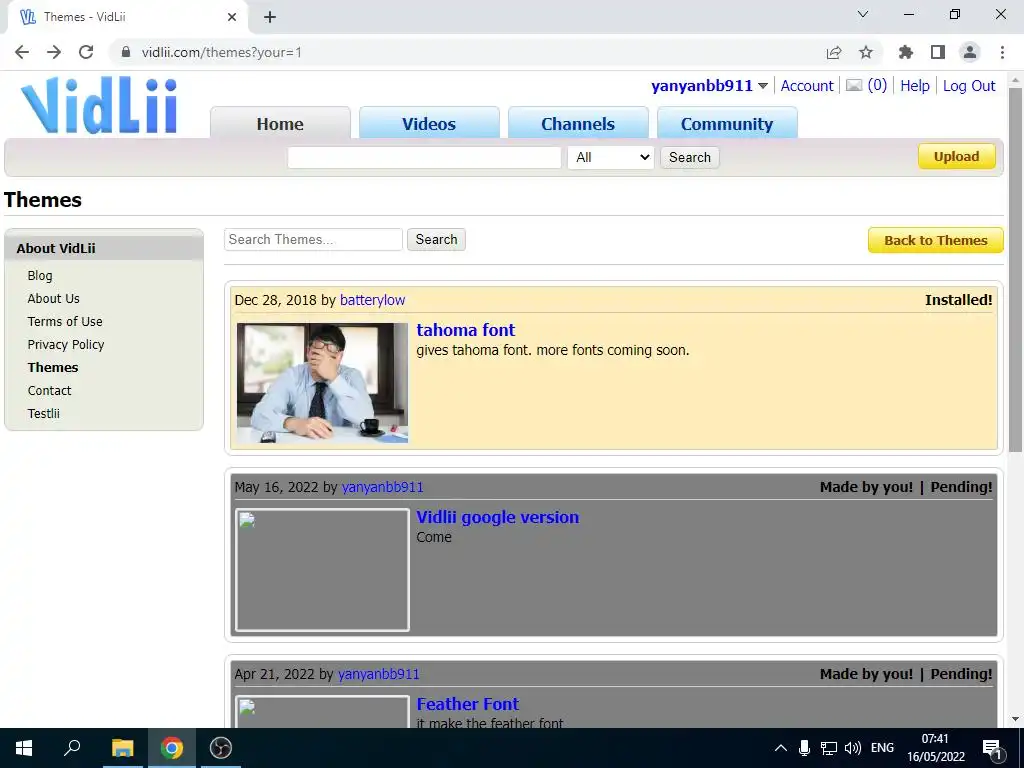This screenshot has height=768, width=1024.
Task: Open the batterylow author link
Action: [372, 300]
